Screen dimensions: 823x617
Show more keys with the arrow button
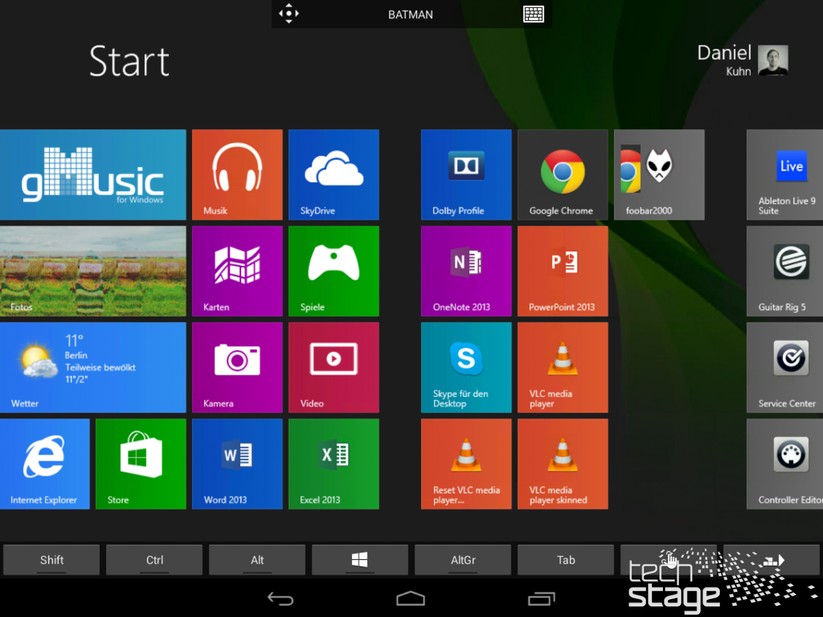pos(772,560)
